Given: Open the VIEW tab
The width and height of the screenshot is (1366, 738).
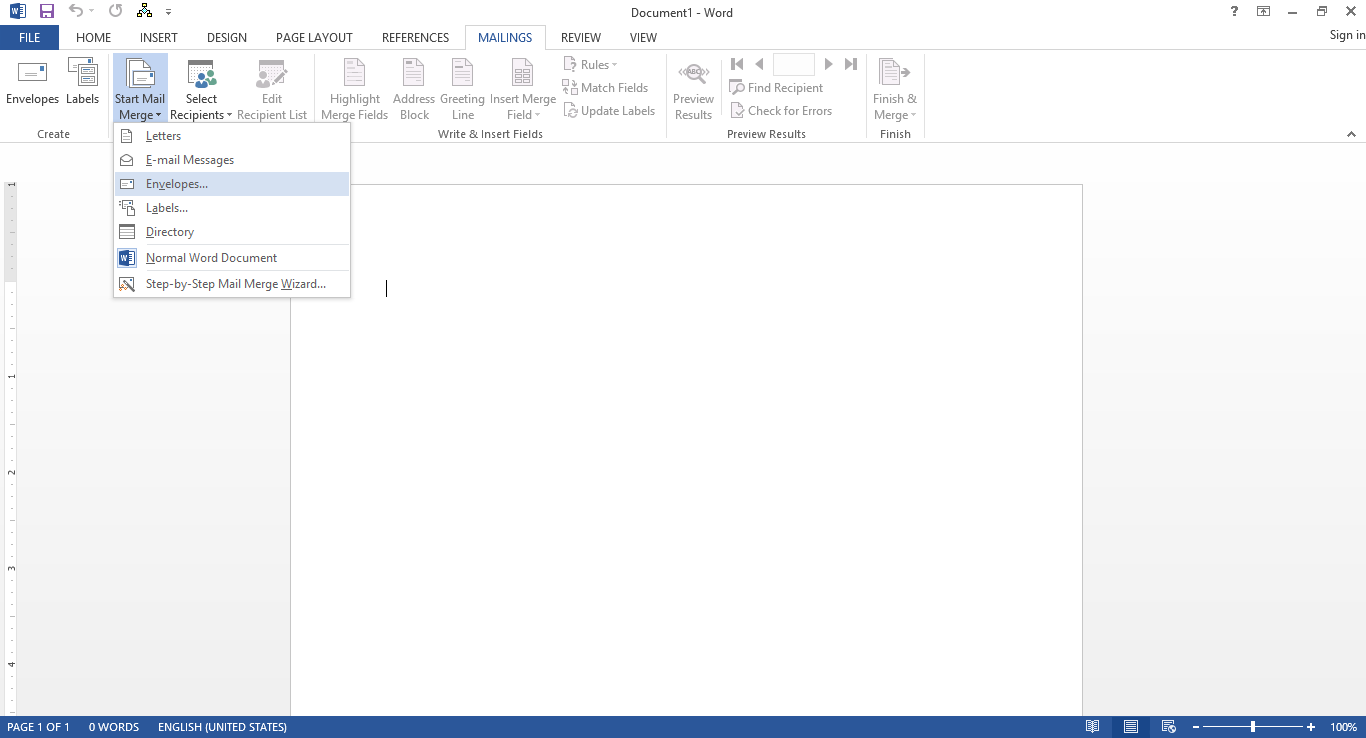Looking at the screenshot, I should [x=644, y=38].
